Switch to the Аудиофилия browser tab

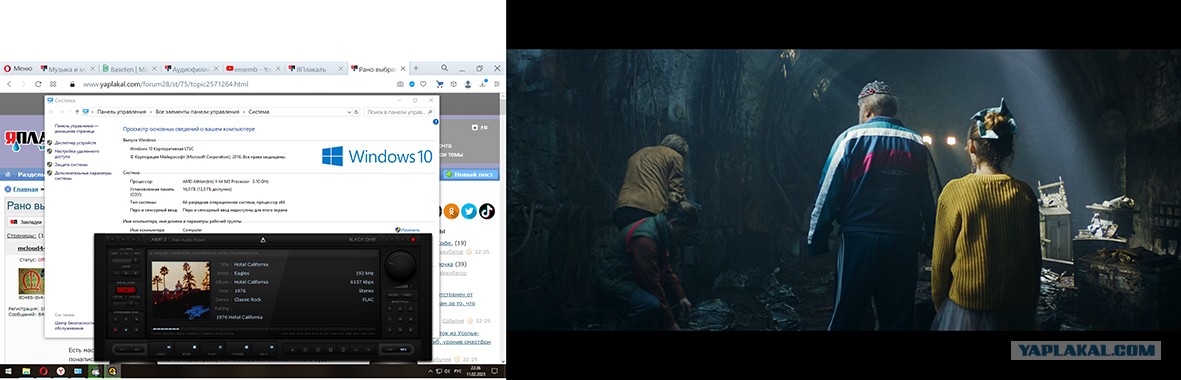tap(190, 68)
